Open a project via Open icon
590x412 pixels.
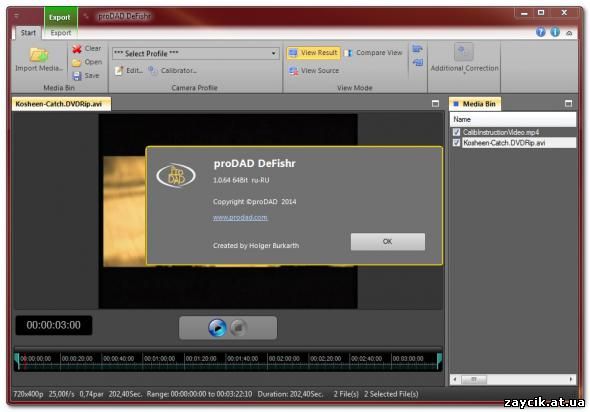pos(76,62)
